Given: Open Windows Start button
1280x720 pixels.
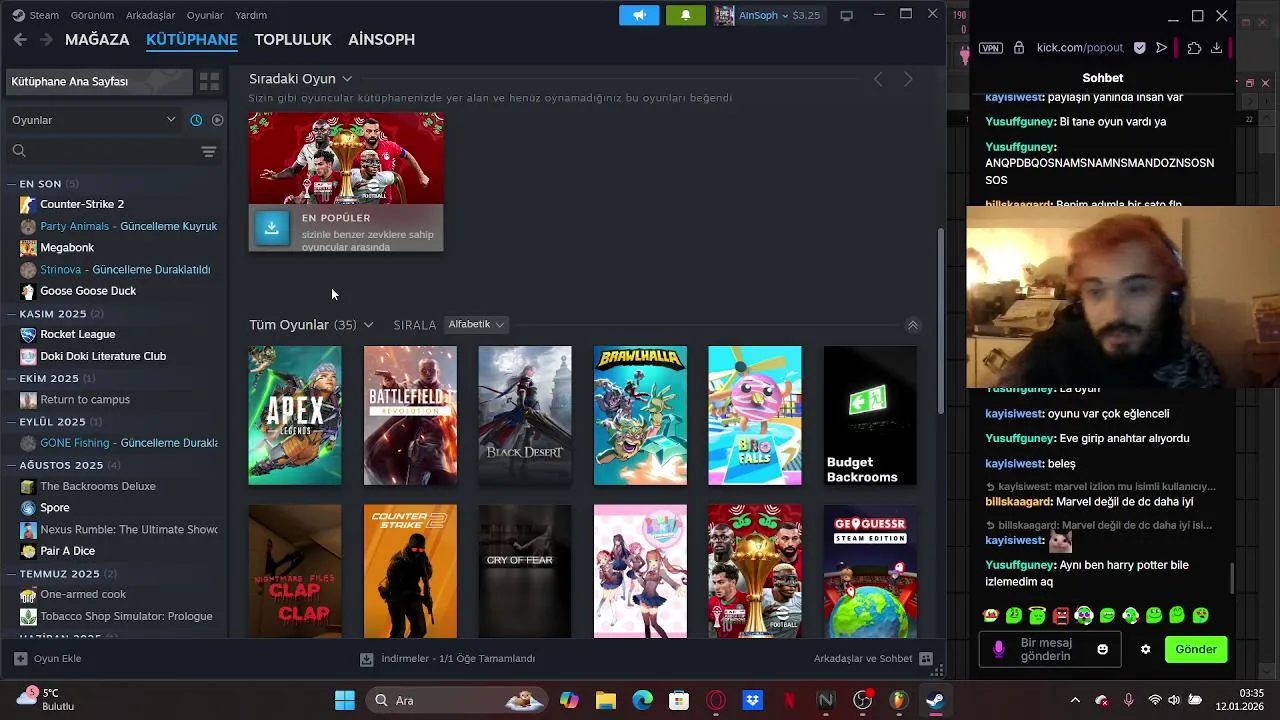Looking at the screenshot, I should 345,701.
